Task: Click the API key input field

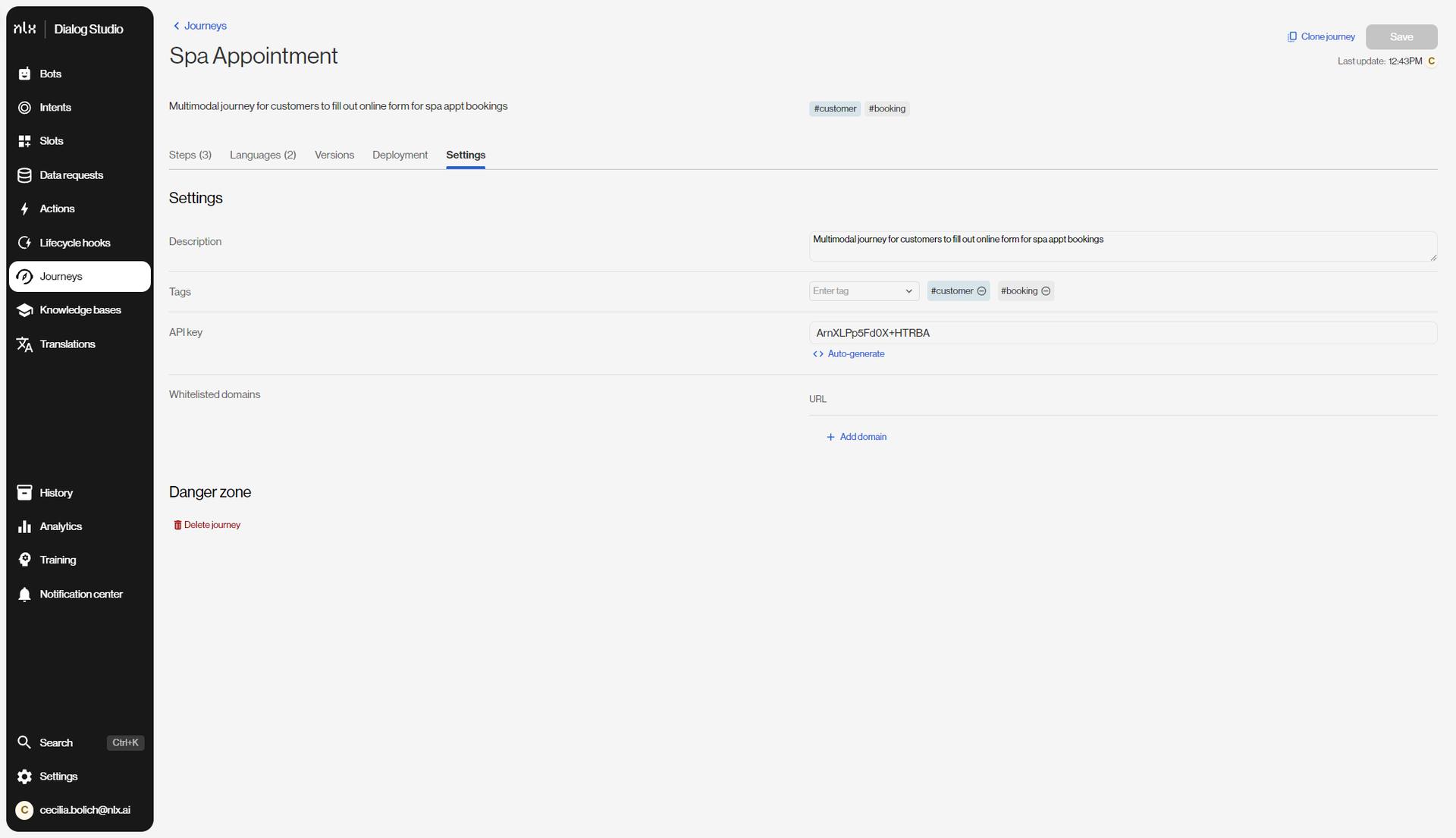Action: point(1122,333)
